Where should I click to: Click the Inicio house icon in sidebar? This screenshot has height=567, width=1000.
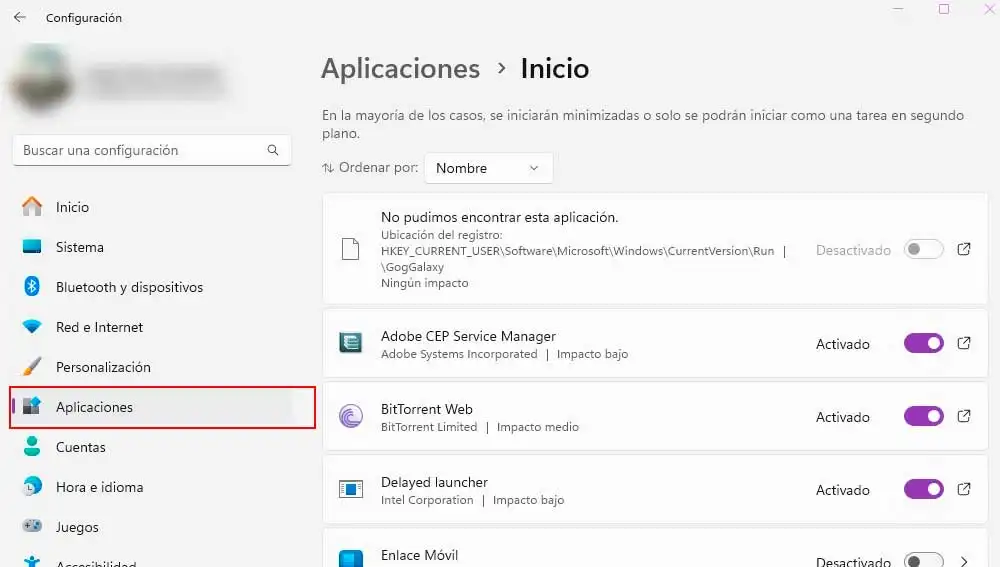click(x=32, y=206)
